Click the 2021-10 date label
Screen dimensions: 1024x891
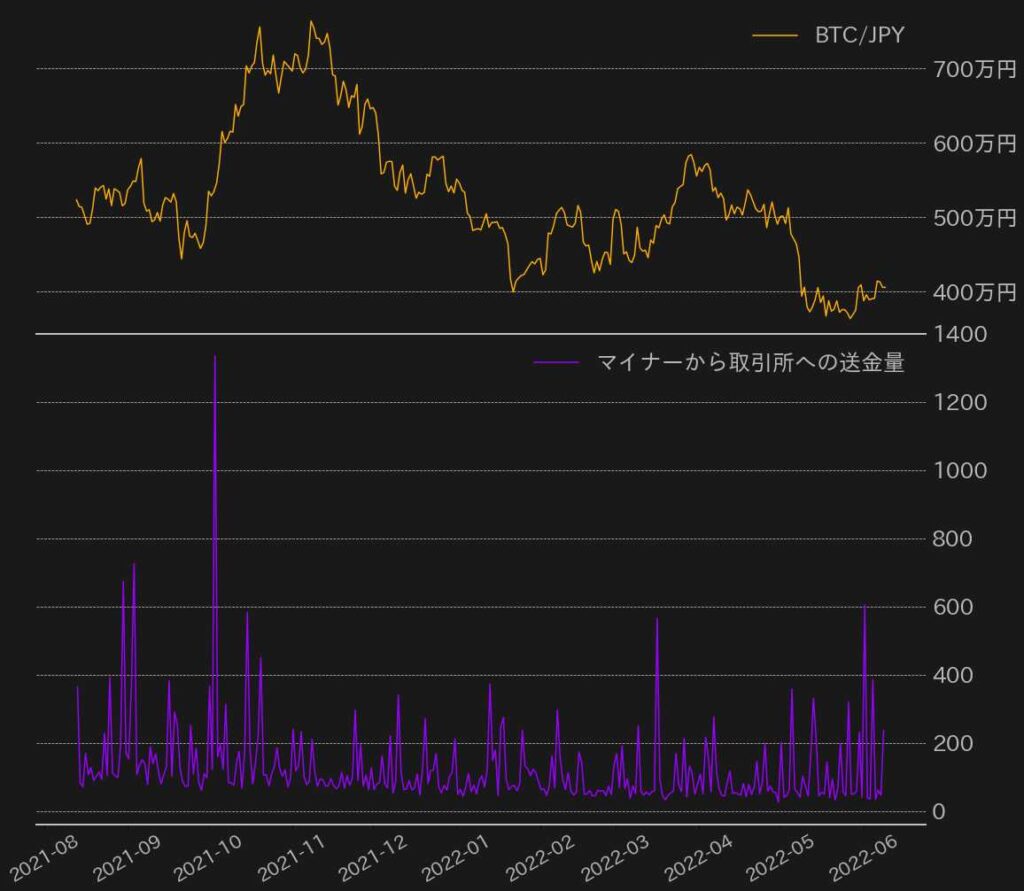[x=208, y=857]
